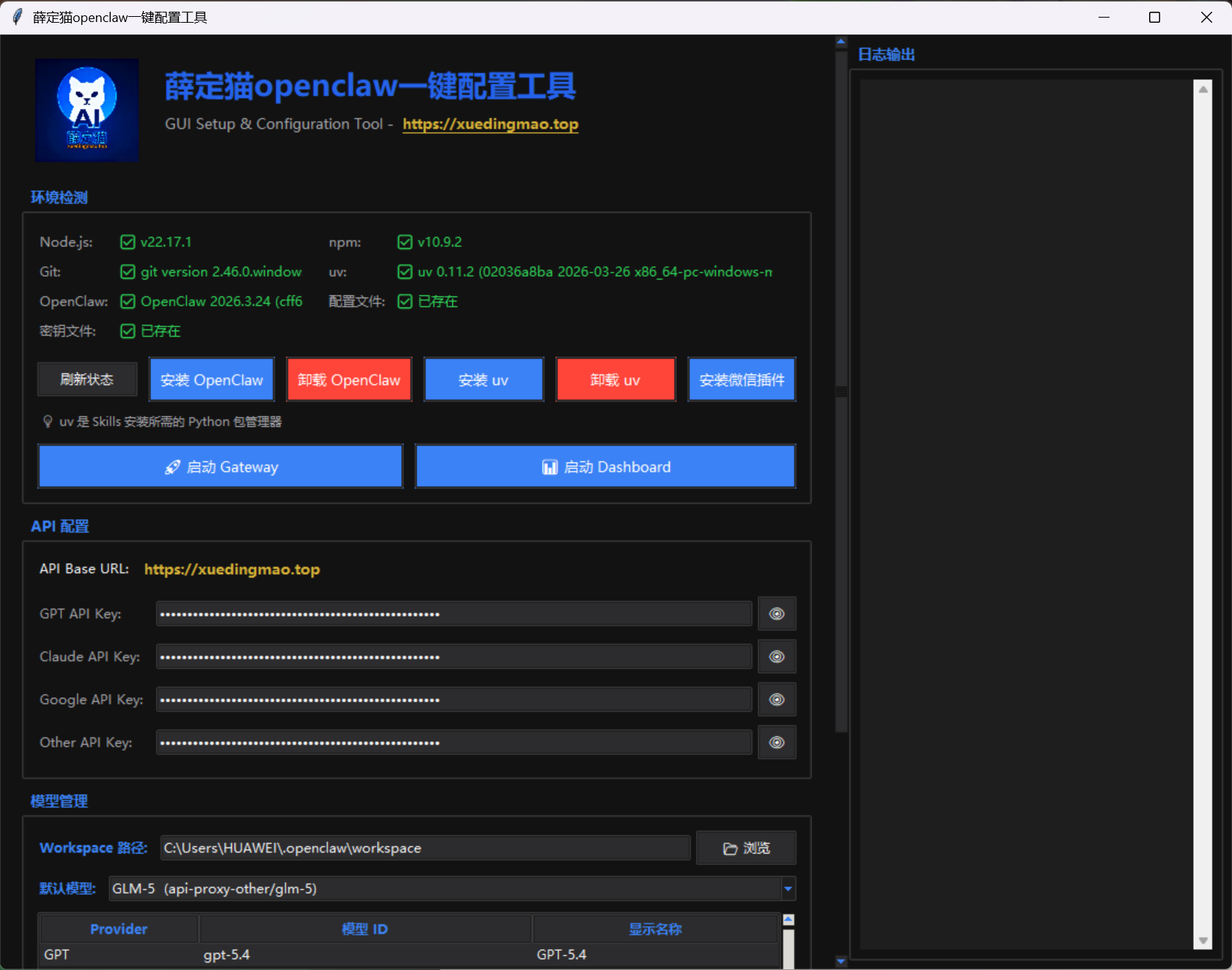Close the window
The height and width of the screenshot is (970, 1232).
[x=1206, y=17]
